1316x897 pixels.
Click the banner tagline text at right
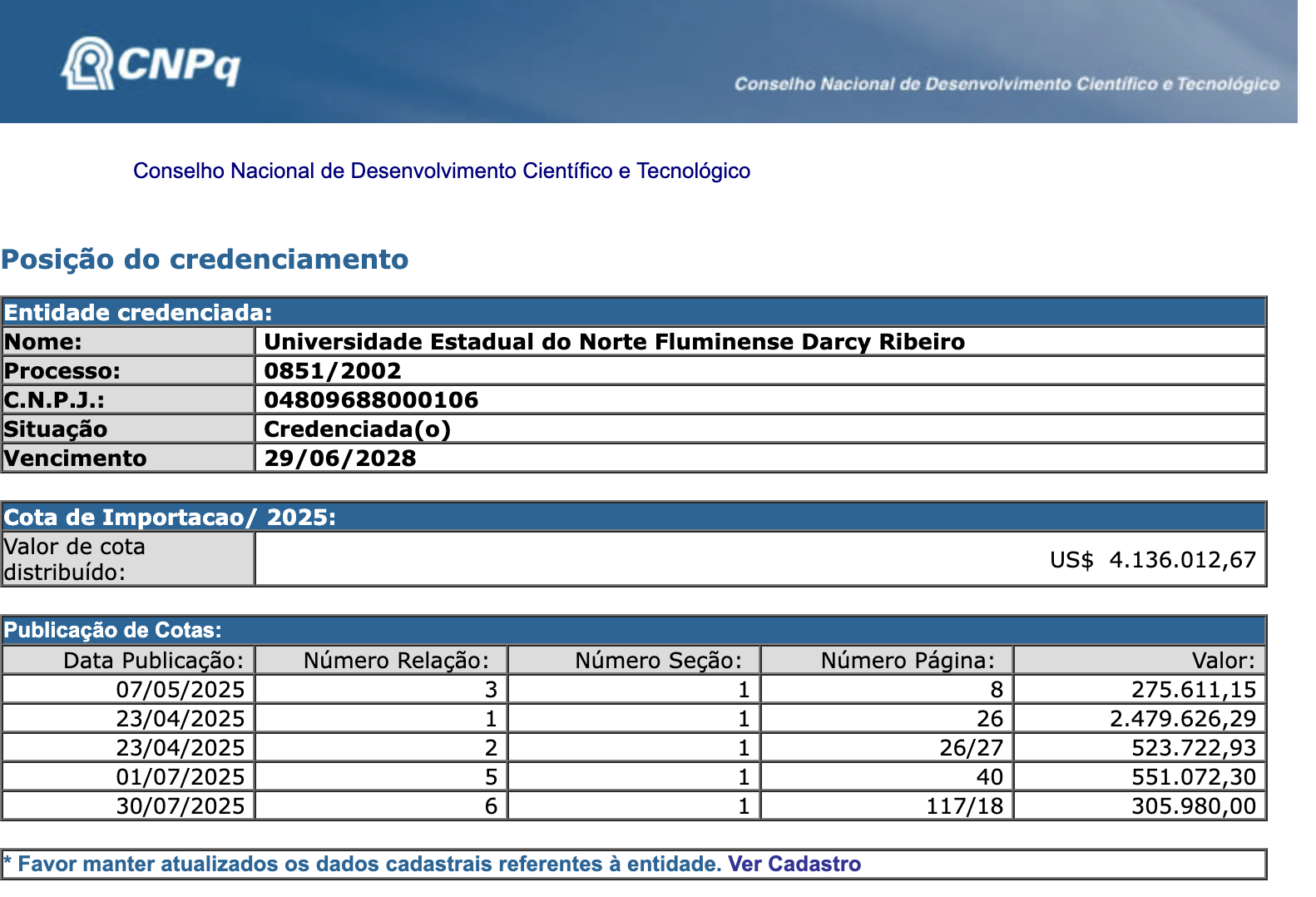1006,84
